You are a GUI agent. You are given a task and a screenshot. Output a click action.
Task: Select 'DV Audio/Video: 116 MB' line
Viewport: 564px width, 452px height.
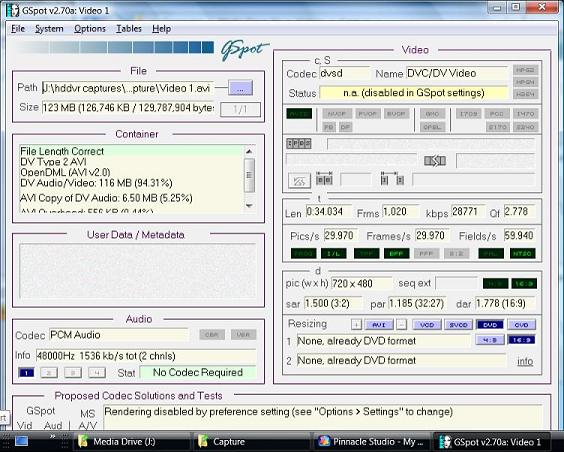96,183
